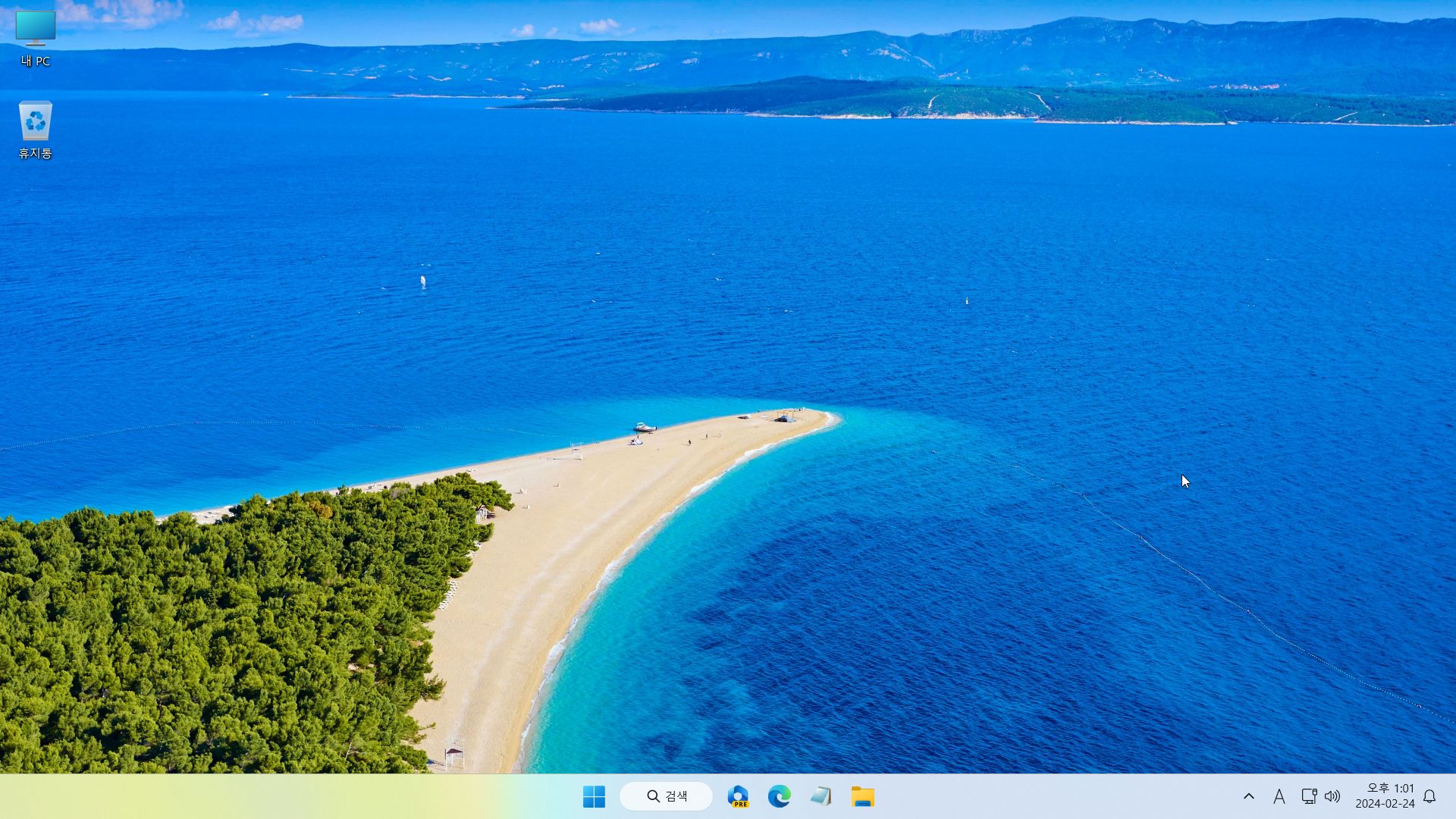Click the clock showing 오후 1:01

tap(1385, 796)
